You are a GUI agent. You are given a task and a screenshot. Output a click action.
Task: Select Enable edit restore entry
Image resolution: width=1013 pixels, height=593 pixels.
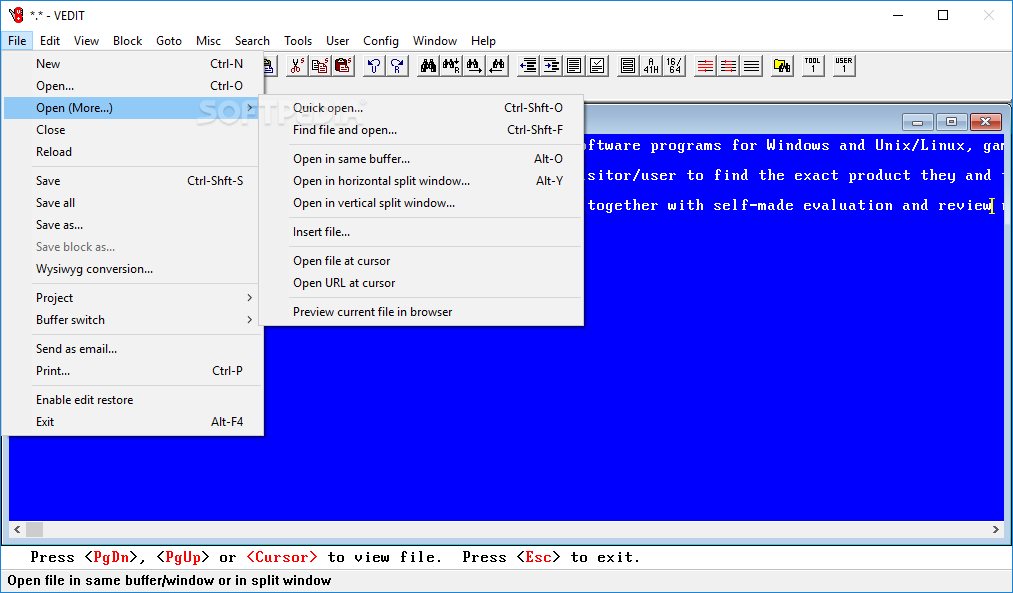[133, 399]
